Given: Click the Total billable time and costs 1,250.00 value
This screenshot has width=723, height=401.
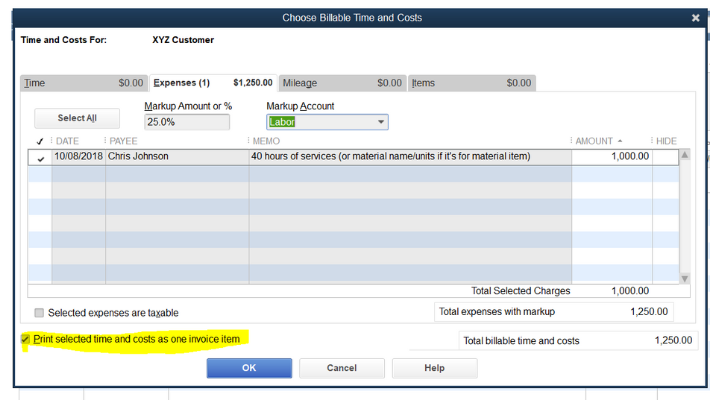Looking at the screenshot, I should point(673,341).
